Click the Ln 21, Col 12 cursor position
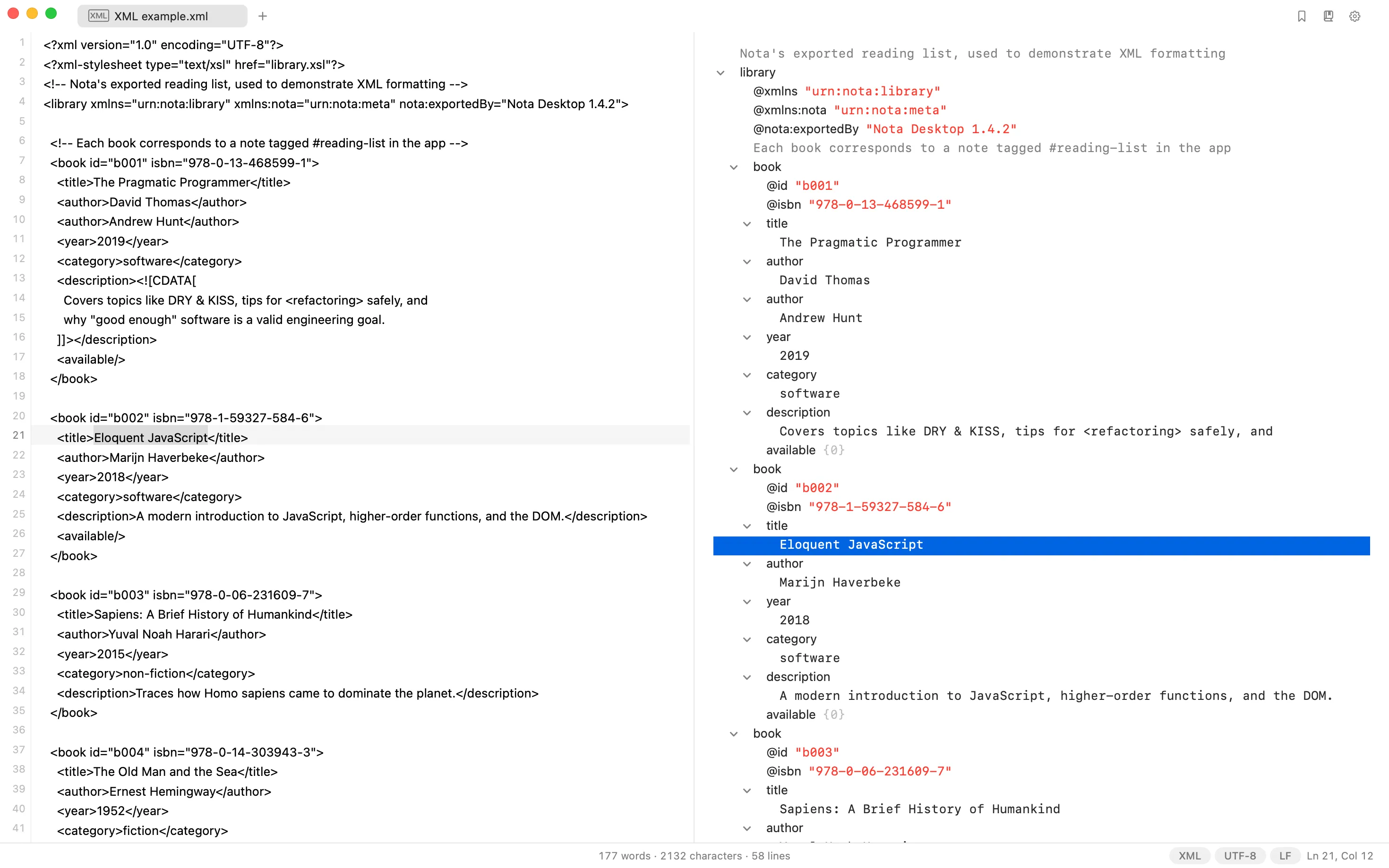 (1339, 855)
